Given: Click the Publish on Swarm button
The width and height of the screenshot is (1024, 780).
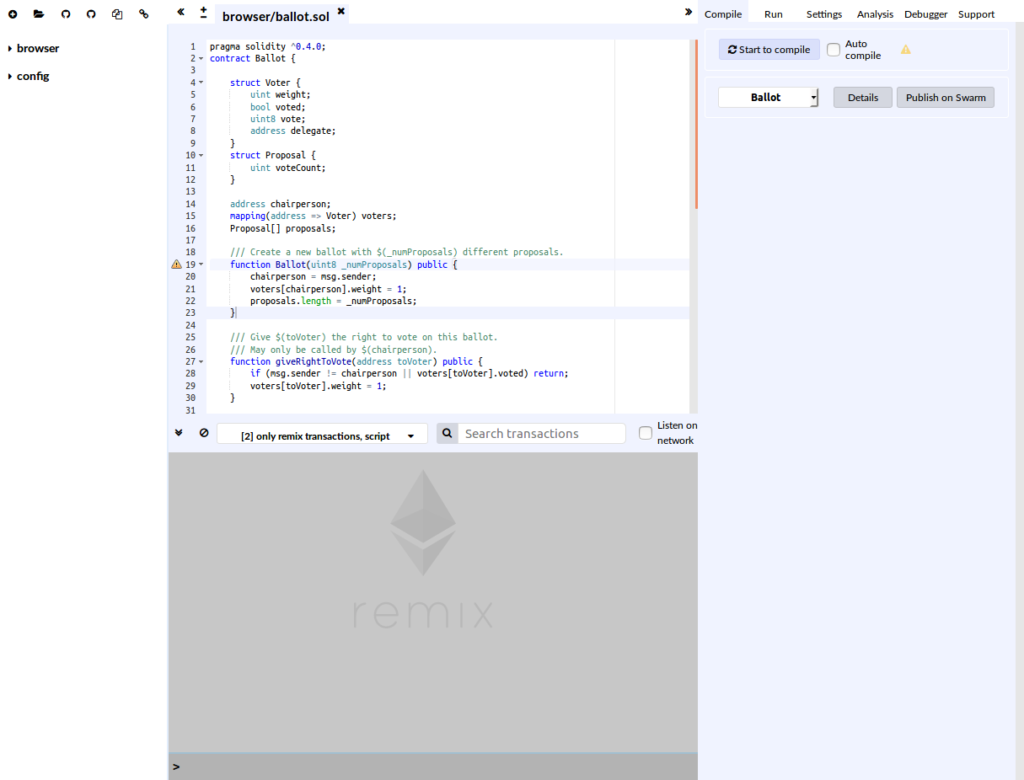Looking at the screenshot, I should 945,98.
